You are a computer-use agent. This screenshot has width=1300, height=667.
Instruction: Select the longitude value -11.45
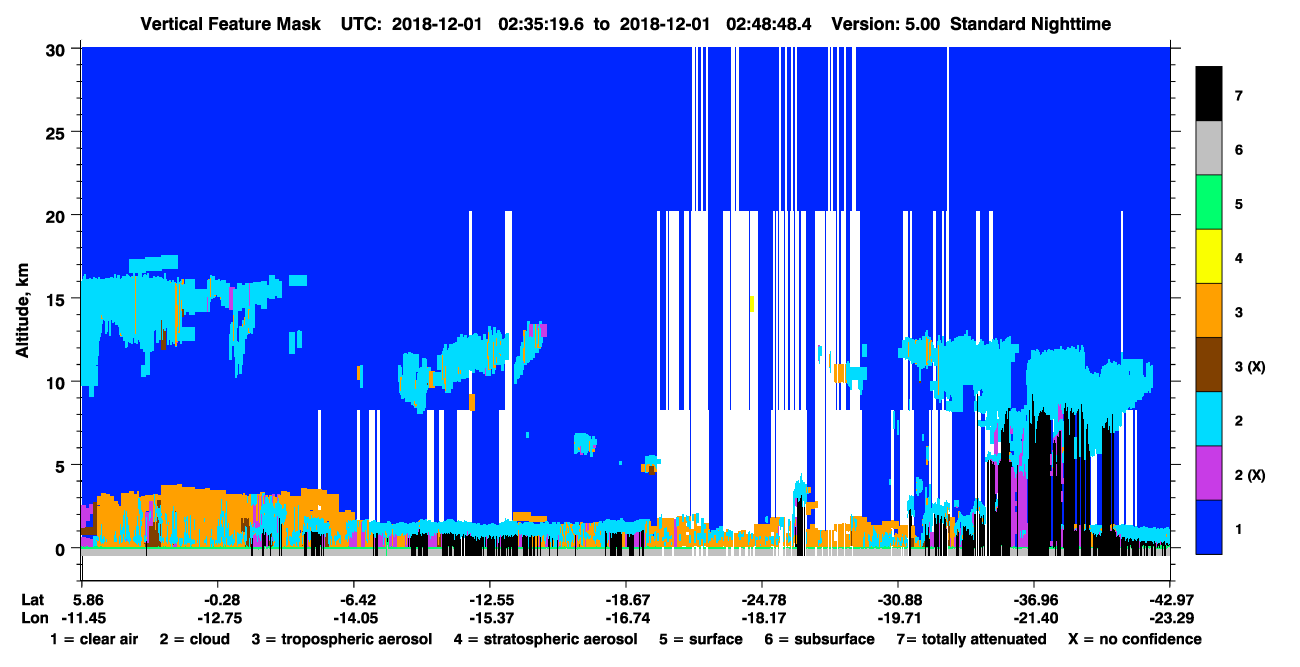(82, 618)
